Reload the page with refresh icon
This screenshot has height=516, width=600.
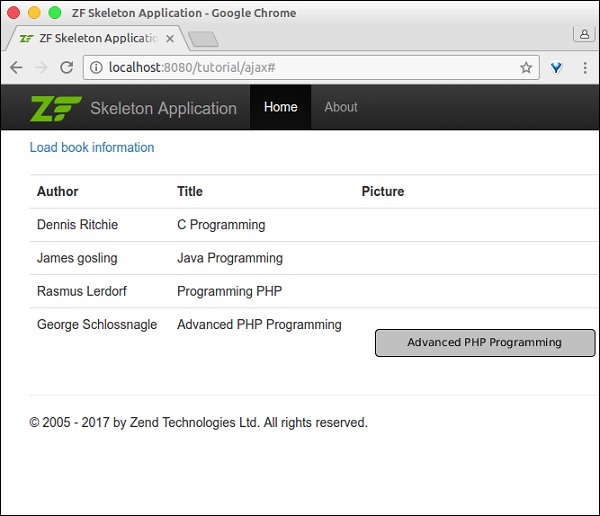pos(66,68)
